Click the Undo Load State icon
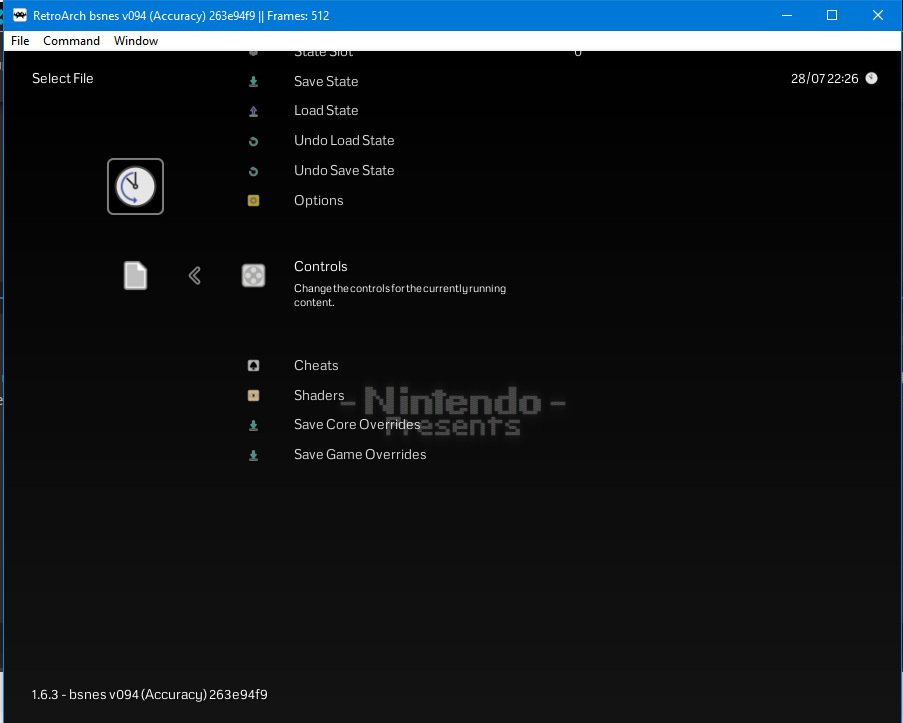Image resolution: width=903 pixels, height=723 pixels. 253,141
